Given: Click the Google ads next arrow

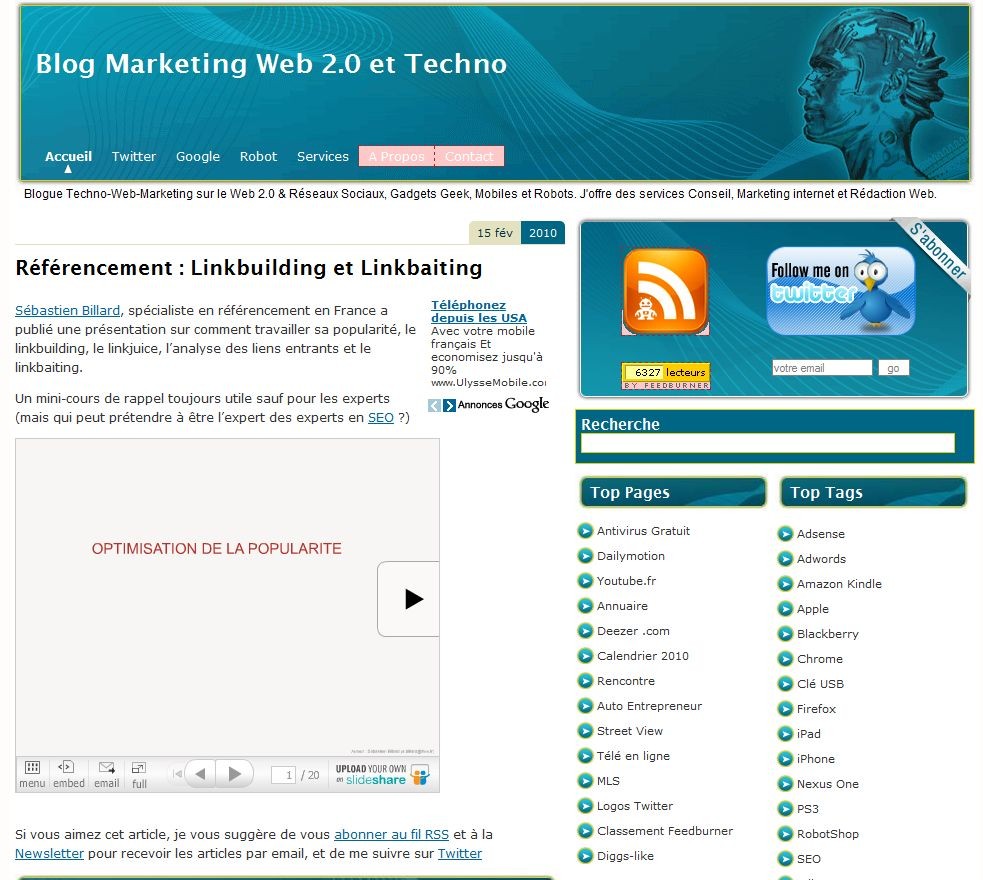Looking at the screenshot, I should [449, 406].
